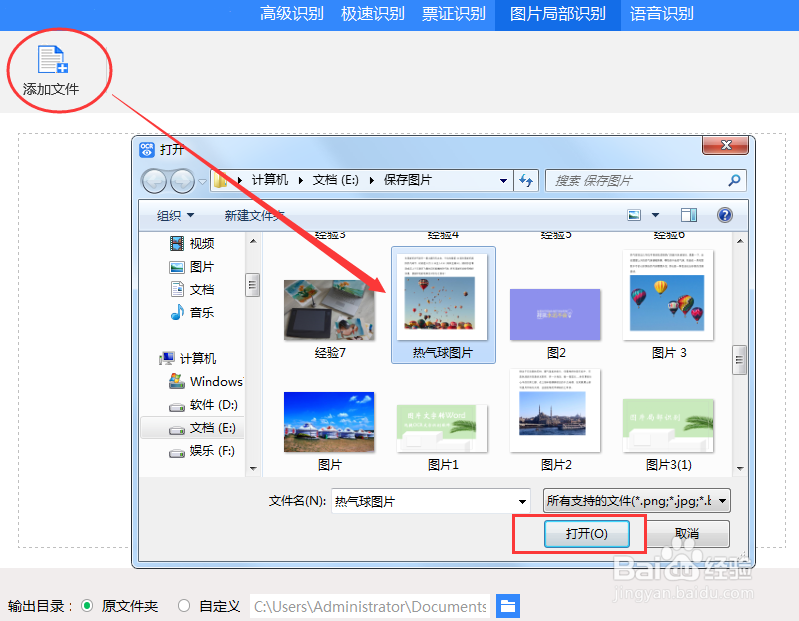Go forward with the dialog forward arrow

click(x=182, y=181)
